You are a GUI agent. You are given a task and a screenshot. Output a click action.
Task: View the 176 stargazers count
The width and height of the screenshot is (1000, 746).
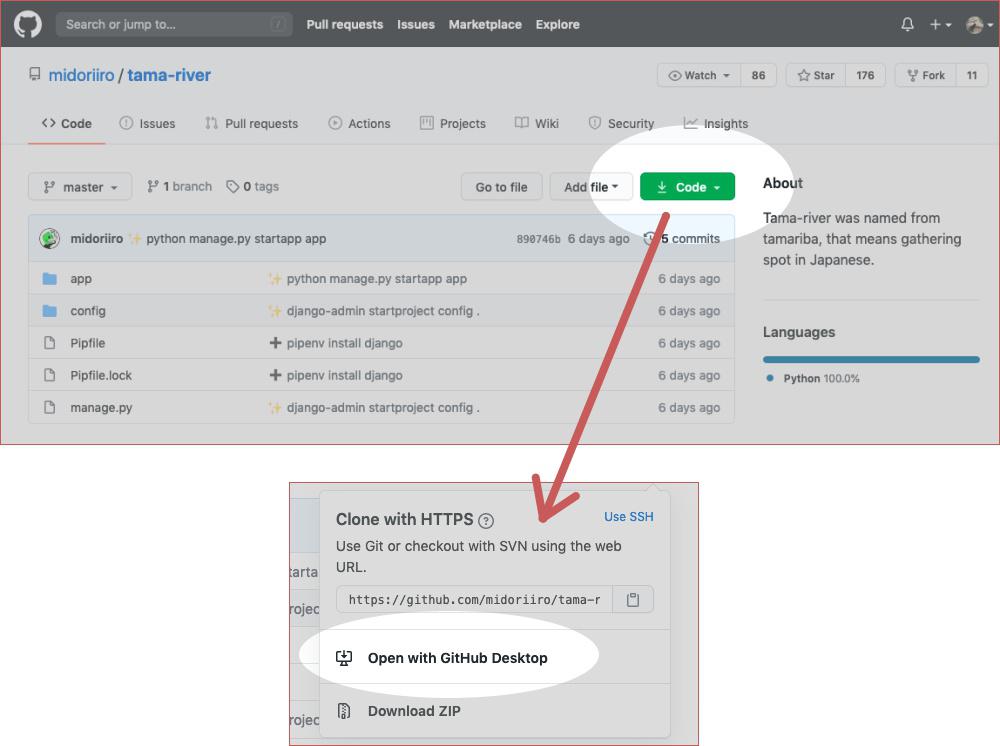[865, 75]
